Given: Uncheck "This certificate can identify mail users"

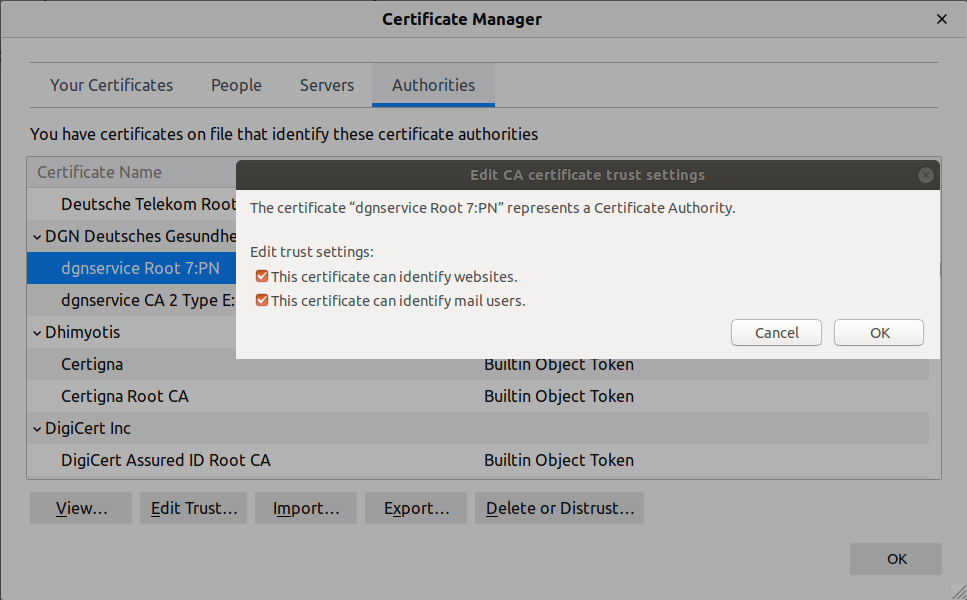Looking at the screenshot, I should pyautogui.click(x=261, y=300).
